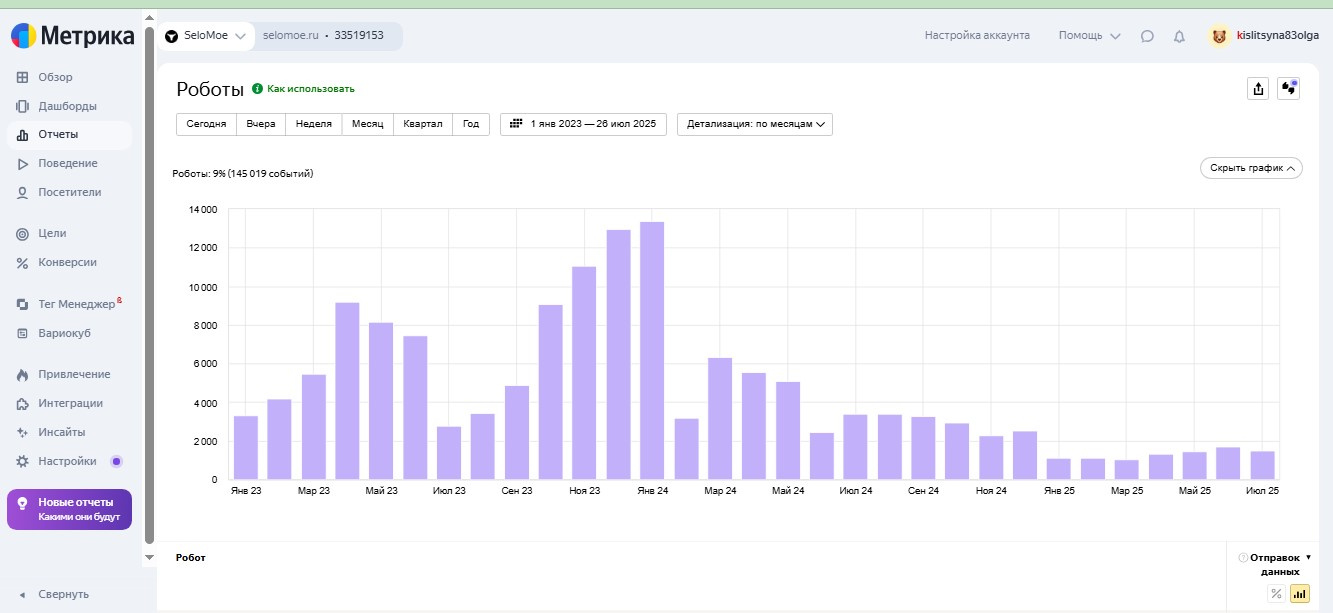Viewport: 1333px width, 613px height.
Task: Click the Янв 24 bar in chart
Action: [652, 350]
